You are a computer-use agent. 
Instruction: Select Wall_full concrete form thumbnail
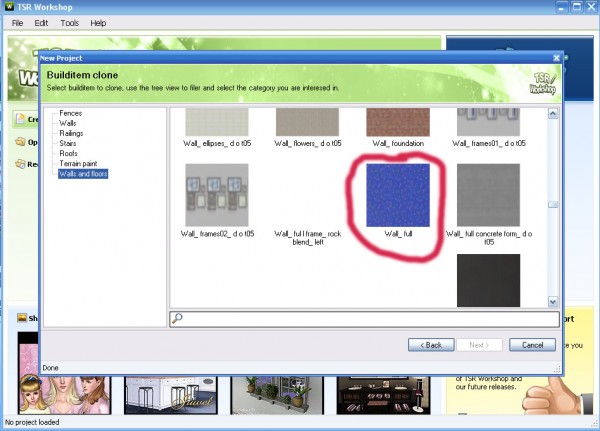(x=489, y=195)
